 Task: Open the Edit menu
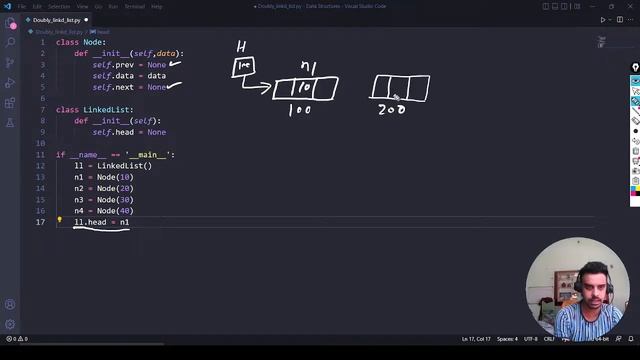pyautogui.click(x=37, y=6)
